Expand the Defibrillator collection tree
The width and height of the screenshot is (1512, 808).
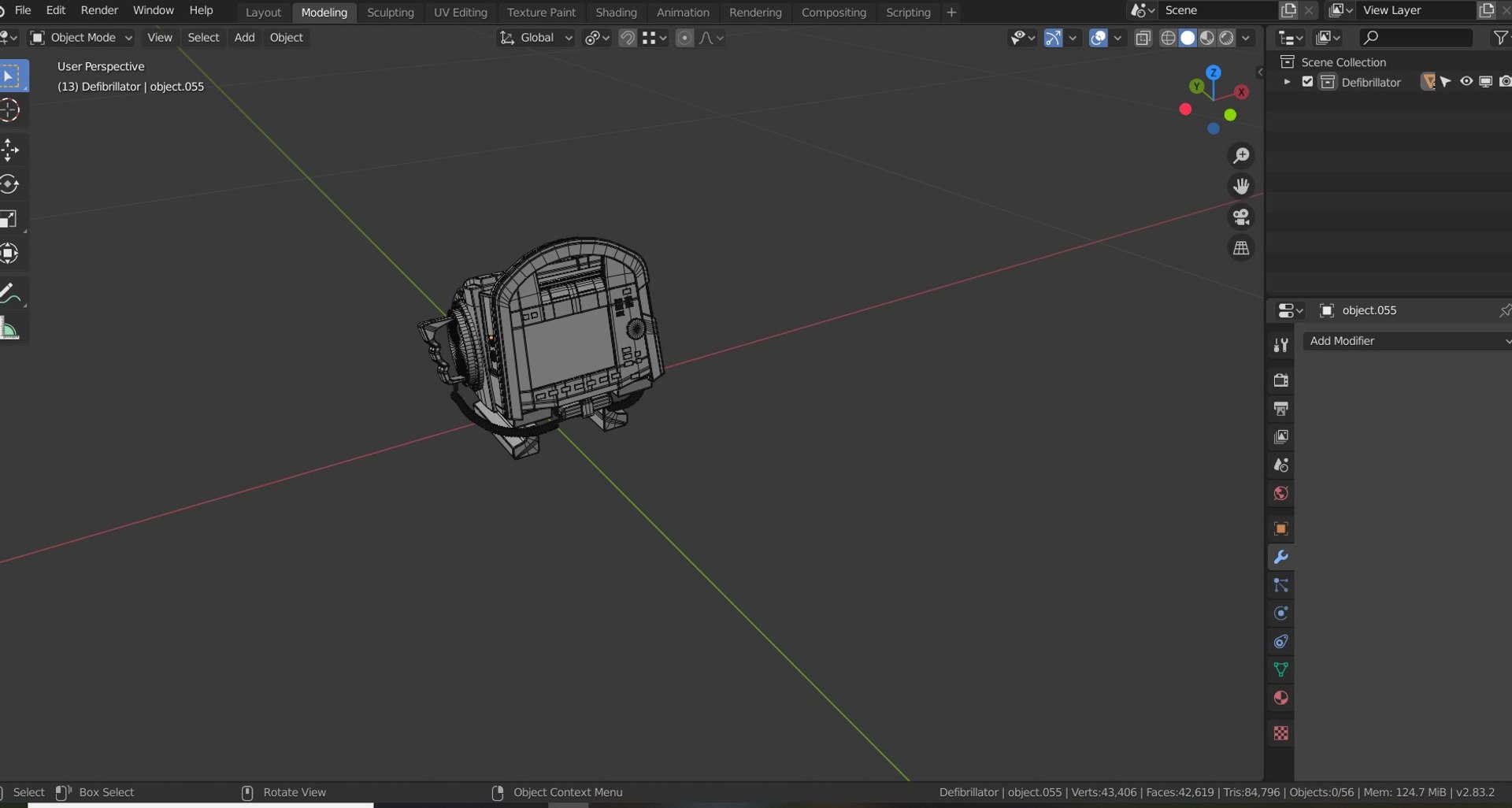point(1287,82)
